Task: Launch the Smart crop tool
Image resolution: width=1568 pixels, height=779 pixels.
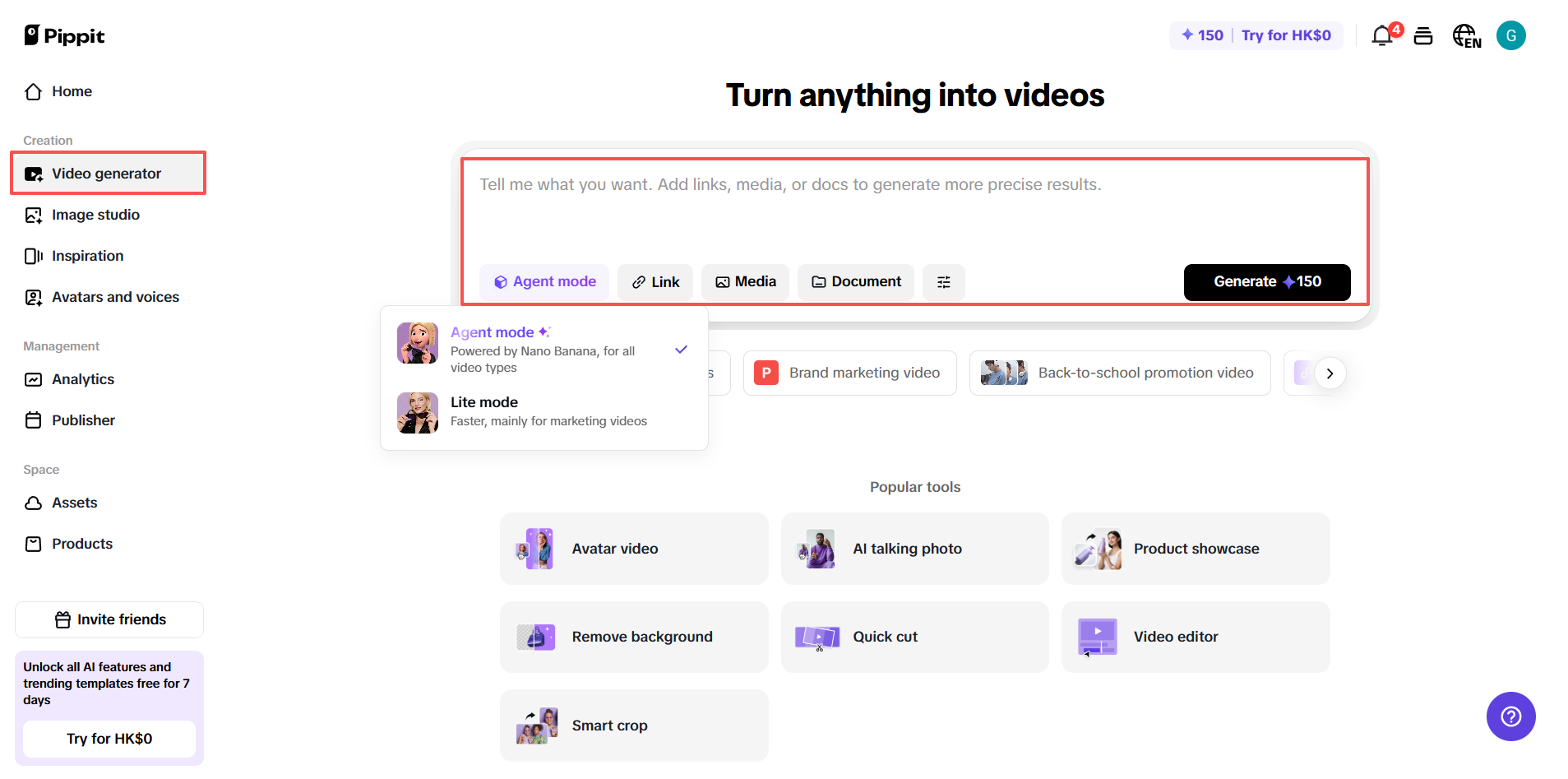Action: click(633, 725)
